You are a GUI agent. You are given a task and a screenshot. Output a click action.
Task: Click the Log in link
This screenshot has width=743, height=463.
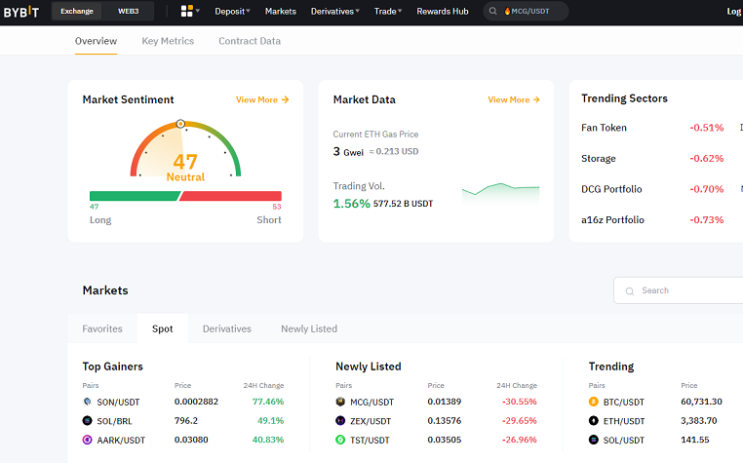point(734,11)
